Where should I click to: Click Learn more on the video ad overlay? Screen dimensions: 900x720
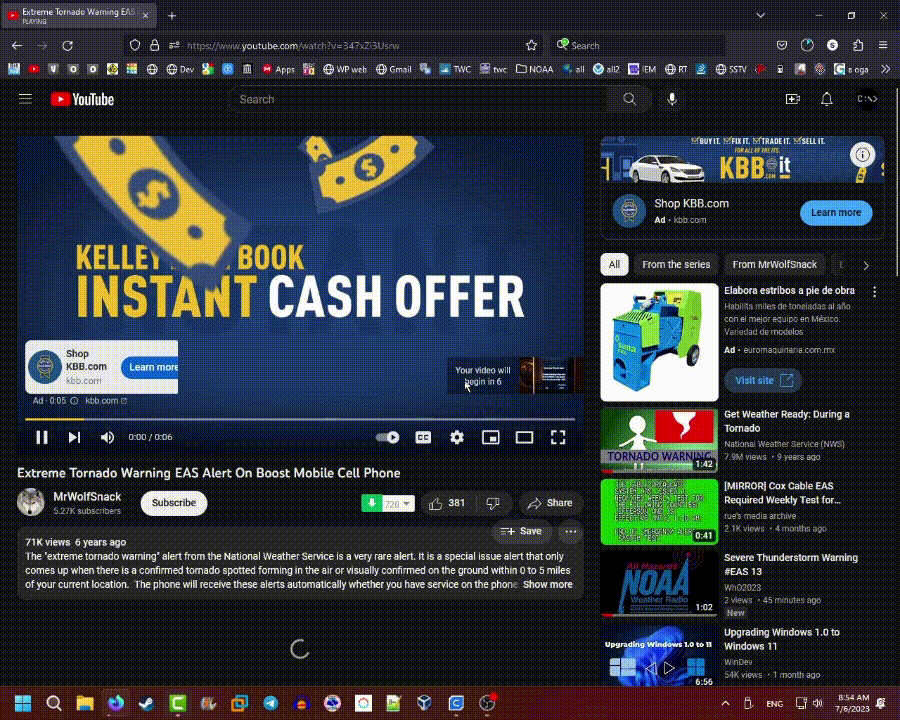pos(150,367)
